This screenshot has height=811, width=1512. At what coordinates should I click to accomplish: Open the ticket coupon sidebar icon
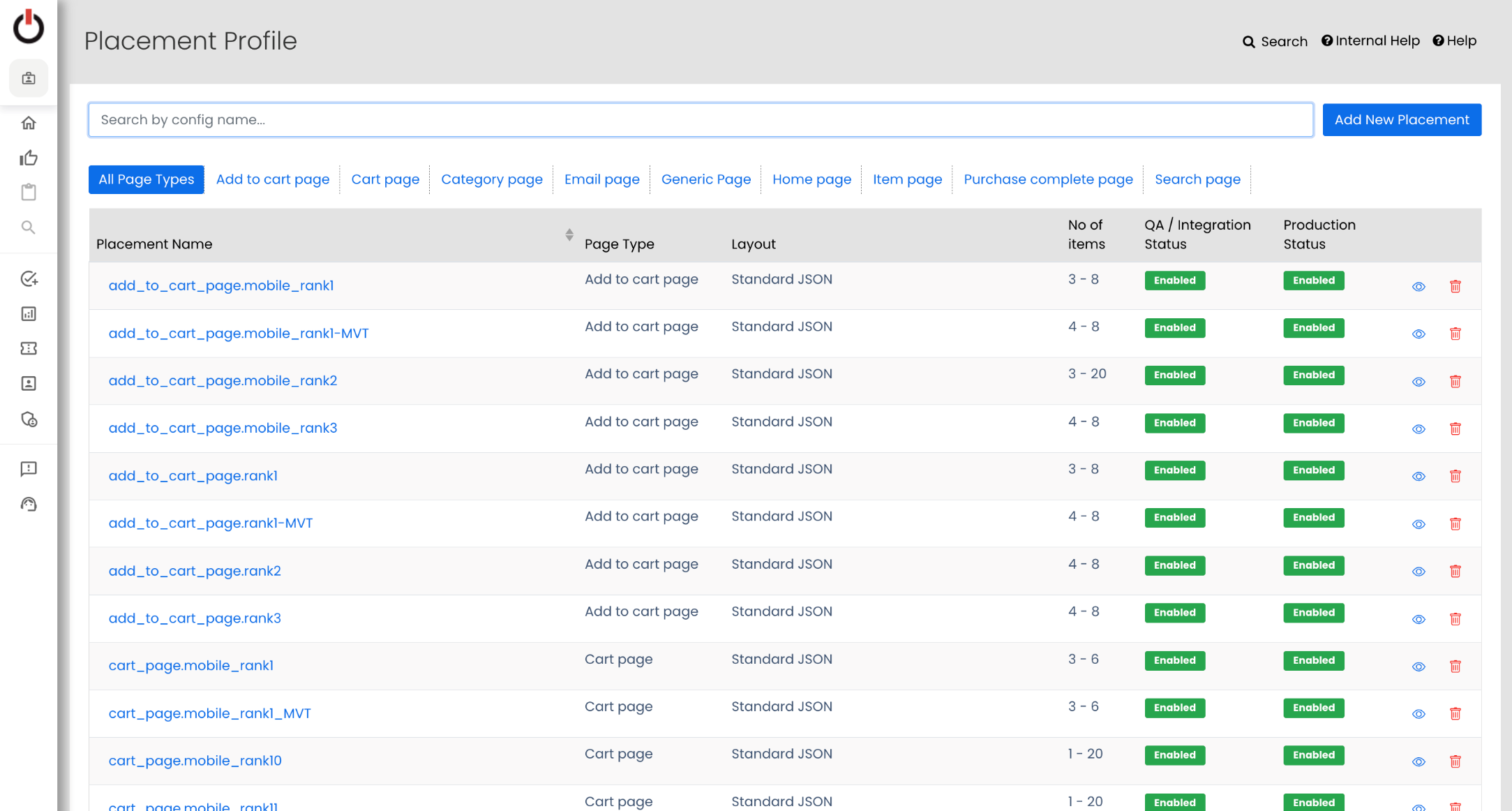coord(29,348)
